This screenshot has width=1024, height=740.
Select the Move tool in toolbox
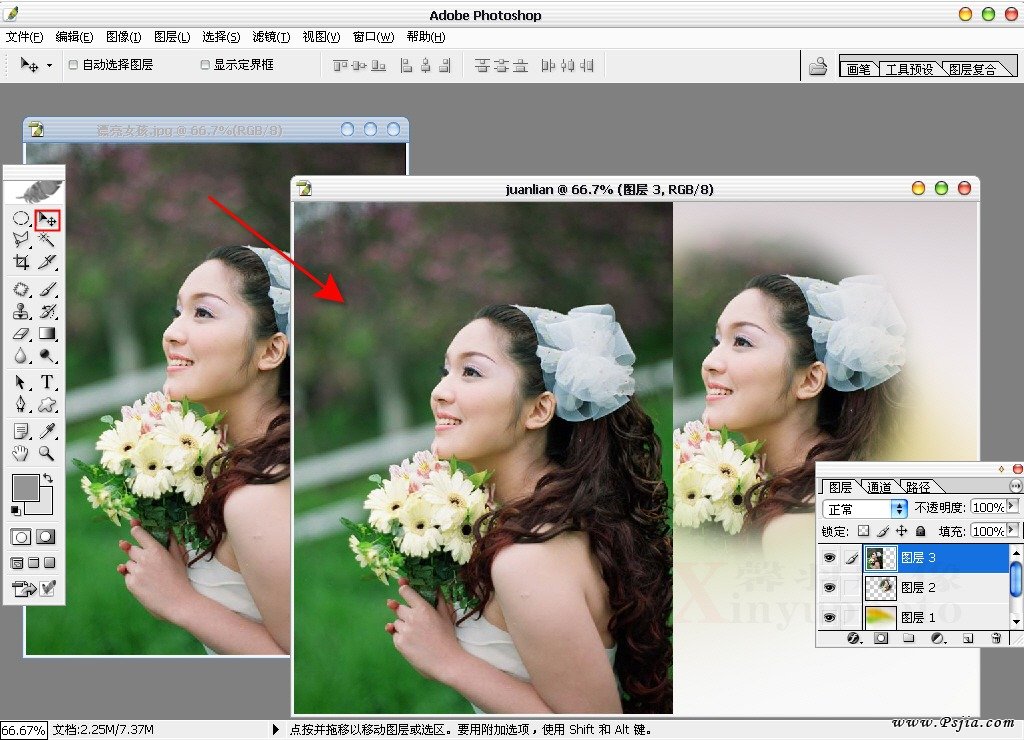(x=48, y=219)
